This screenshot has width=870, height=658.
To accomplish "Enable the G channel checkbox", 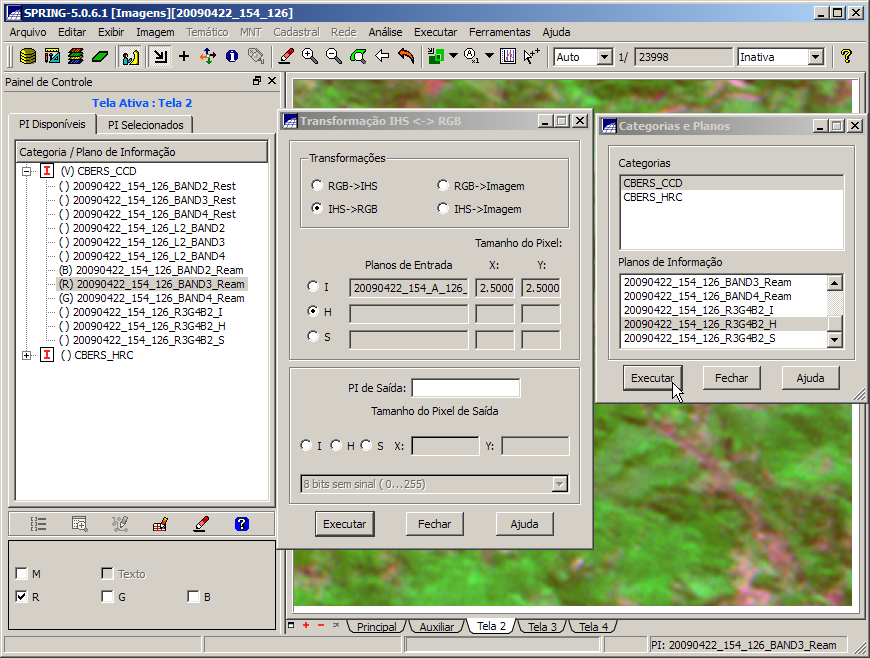I will point(107,597).
